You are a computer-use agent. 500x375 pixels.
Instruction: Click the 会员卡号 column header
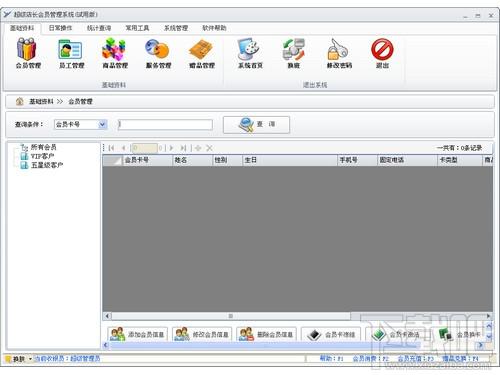(148, 160)
